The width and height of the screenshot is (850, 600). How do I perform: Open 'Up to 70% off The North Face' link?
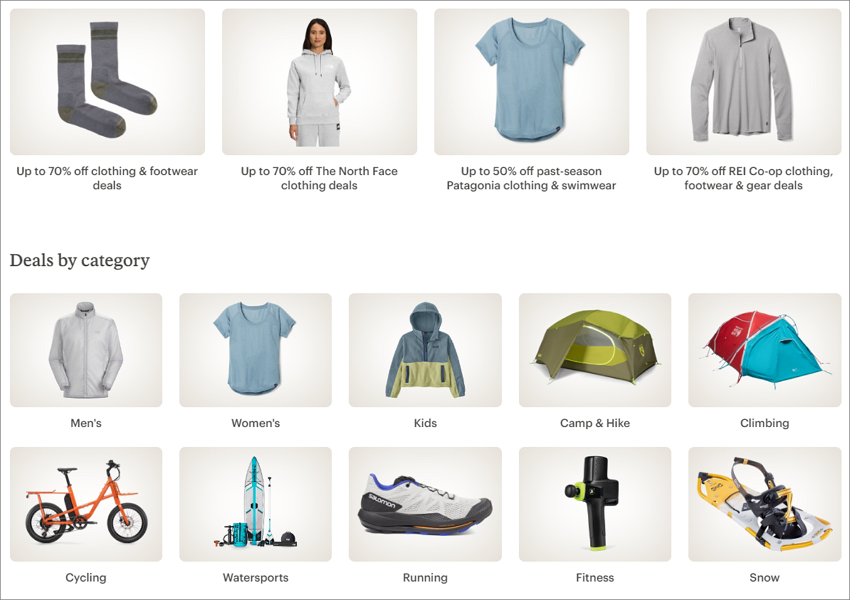point(319,178)
